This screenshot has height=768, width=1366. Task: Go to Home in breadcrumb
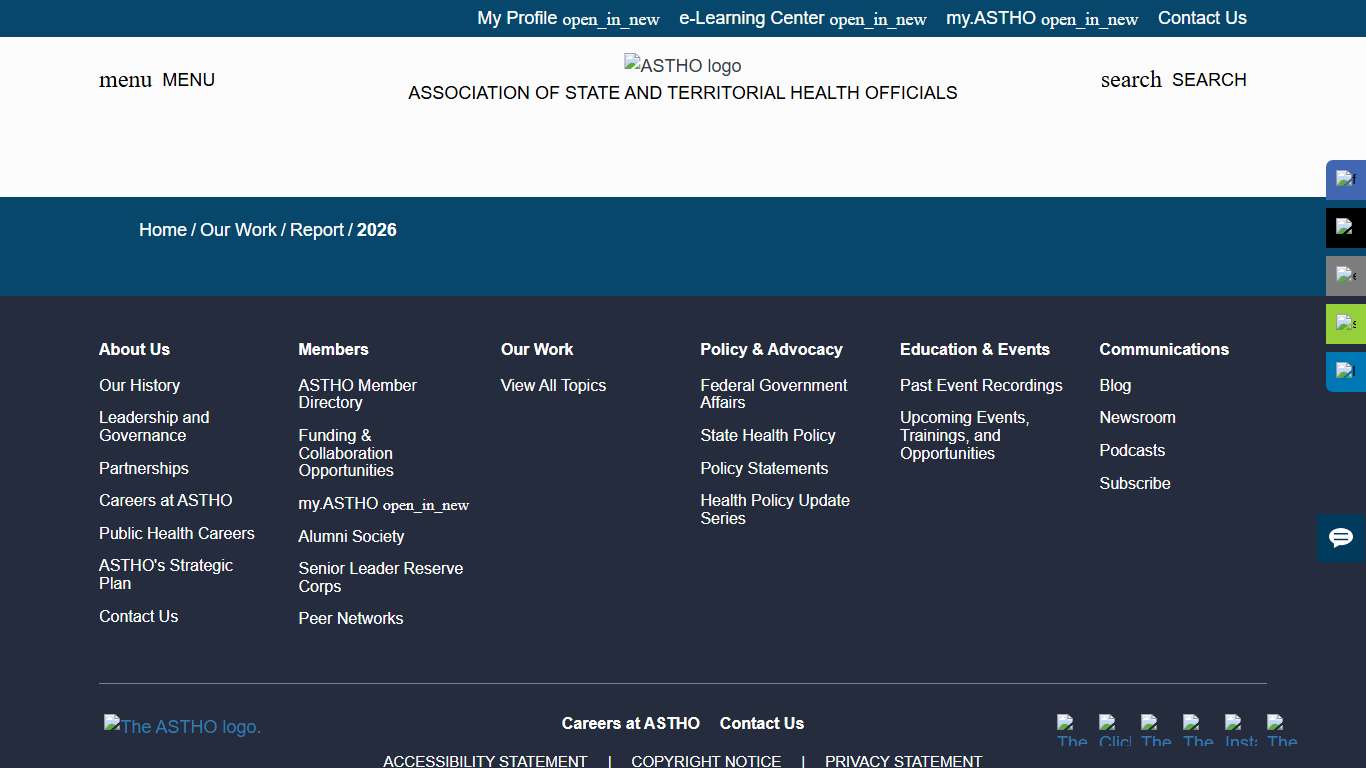[x=162, y=230]
